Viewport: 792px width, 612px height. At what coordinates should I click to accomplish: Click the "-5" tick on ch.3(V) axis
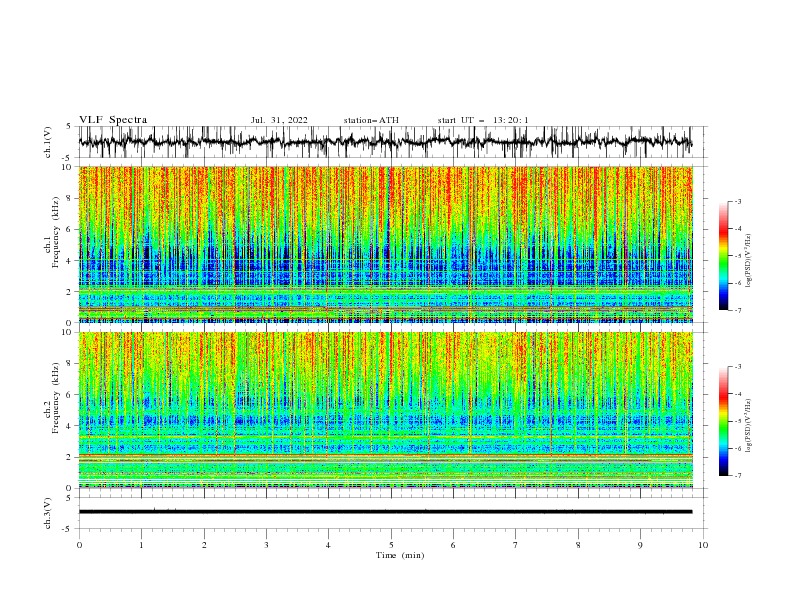tap(67, 529)
